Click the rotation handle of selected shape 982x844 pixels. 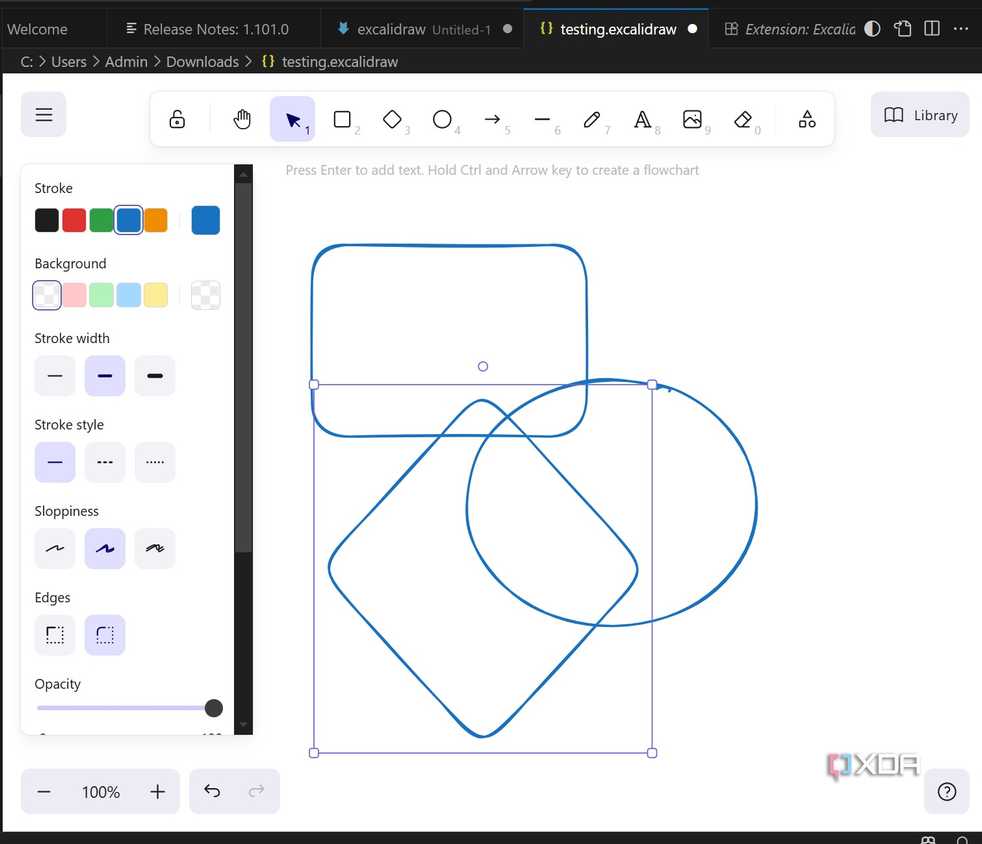point(483,366)
